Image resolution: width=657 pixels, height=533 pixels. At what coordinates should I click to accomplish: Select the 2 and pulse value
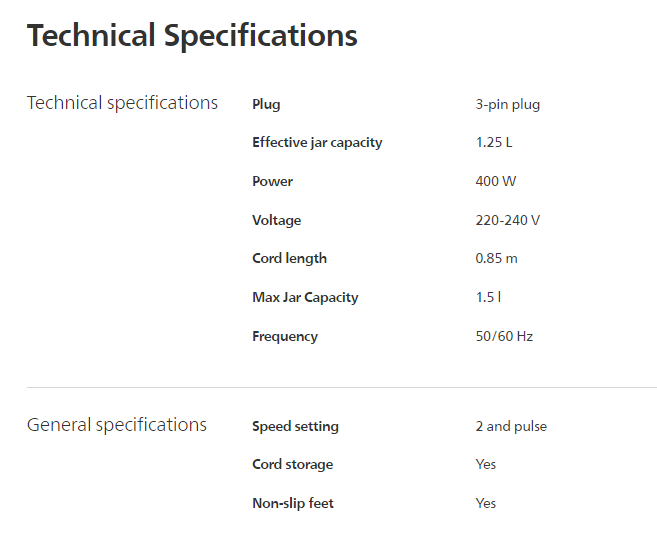click(511, 426)
